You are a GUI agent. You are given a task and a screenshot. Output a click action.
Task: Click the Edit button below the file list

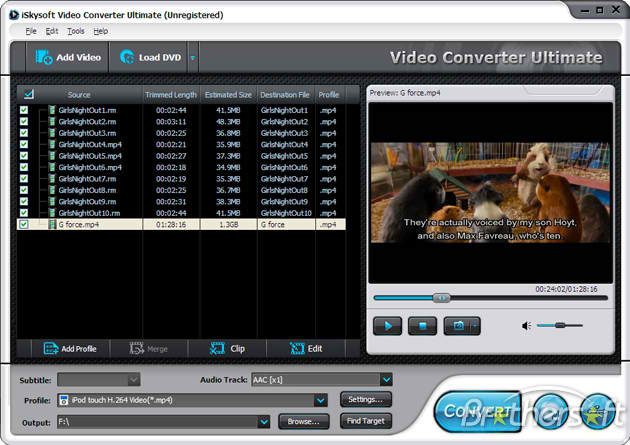tap(306, 349)
